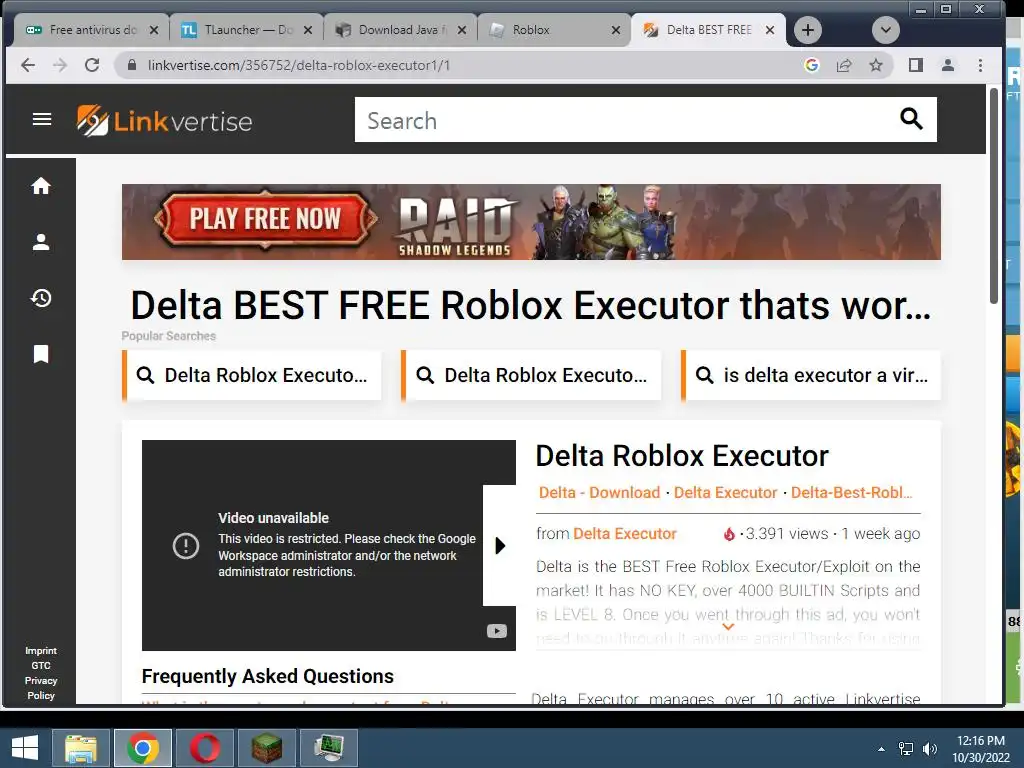Open a new browser tab
The image size is (1024, 768).
808,30
